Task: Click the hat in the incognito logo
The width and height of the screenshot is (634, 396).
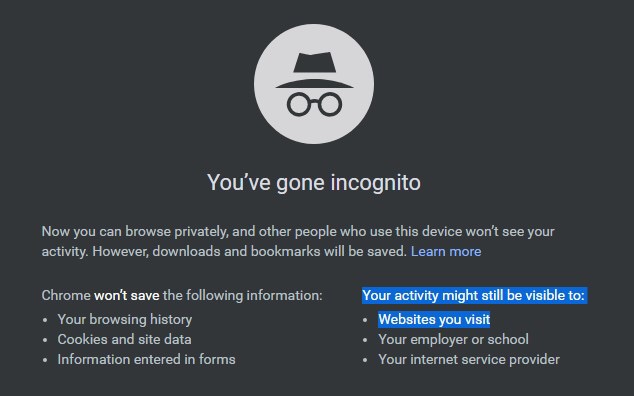Action: click(x=314, y=70)
